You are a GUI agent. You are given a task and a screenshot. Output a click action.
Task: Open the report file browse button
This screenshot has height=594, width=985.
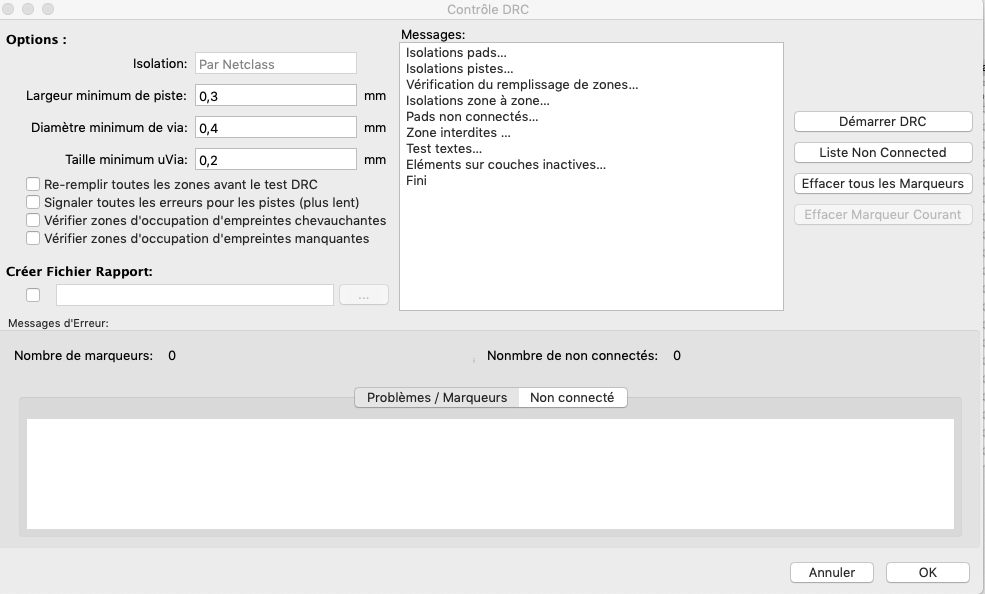pos(363,295)
